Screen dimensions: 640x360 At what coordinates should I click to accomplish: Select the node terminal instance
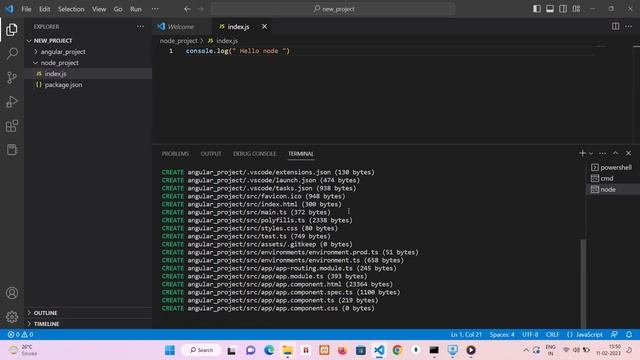[613, 189]
